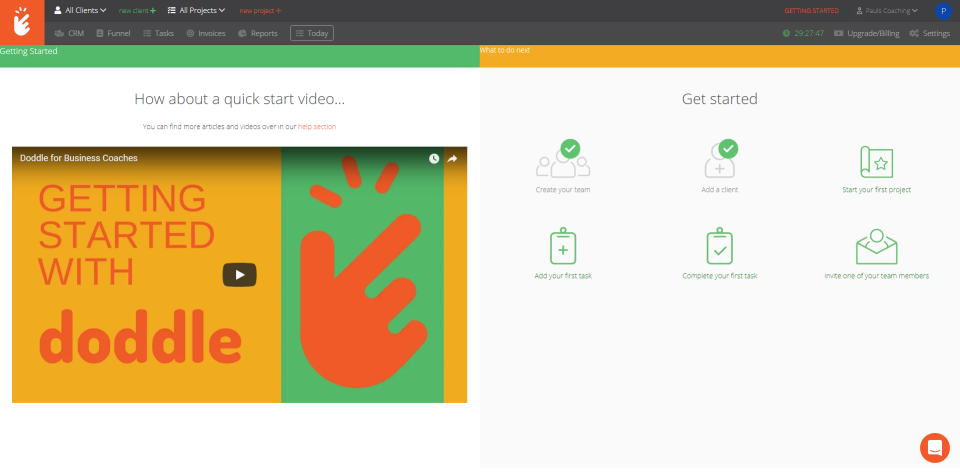
Task: Open Settings
Action: (x=929, y=34)
